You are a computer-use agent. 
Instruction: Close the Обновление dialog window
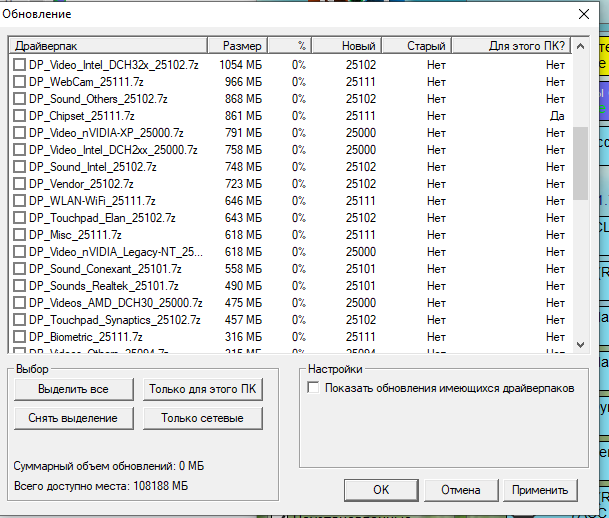(x=585, y=13)
